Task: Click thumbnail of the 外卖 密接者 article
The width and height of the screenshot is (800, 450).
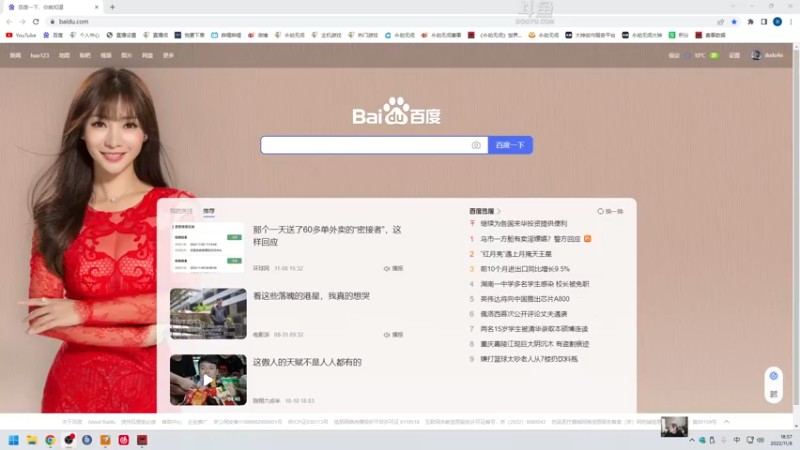Action: pos(208,247)
